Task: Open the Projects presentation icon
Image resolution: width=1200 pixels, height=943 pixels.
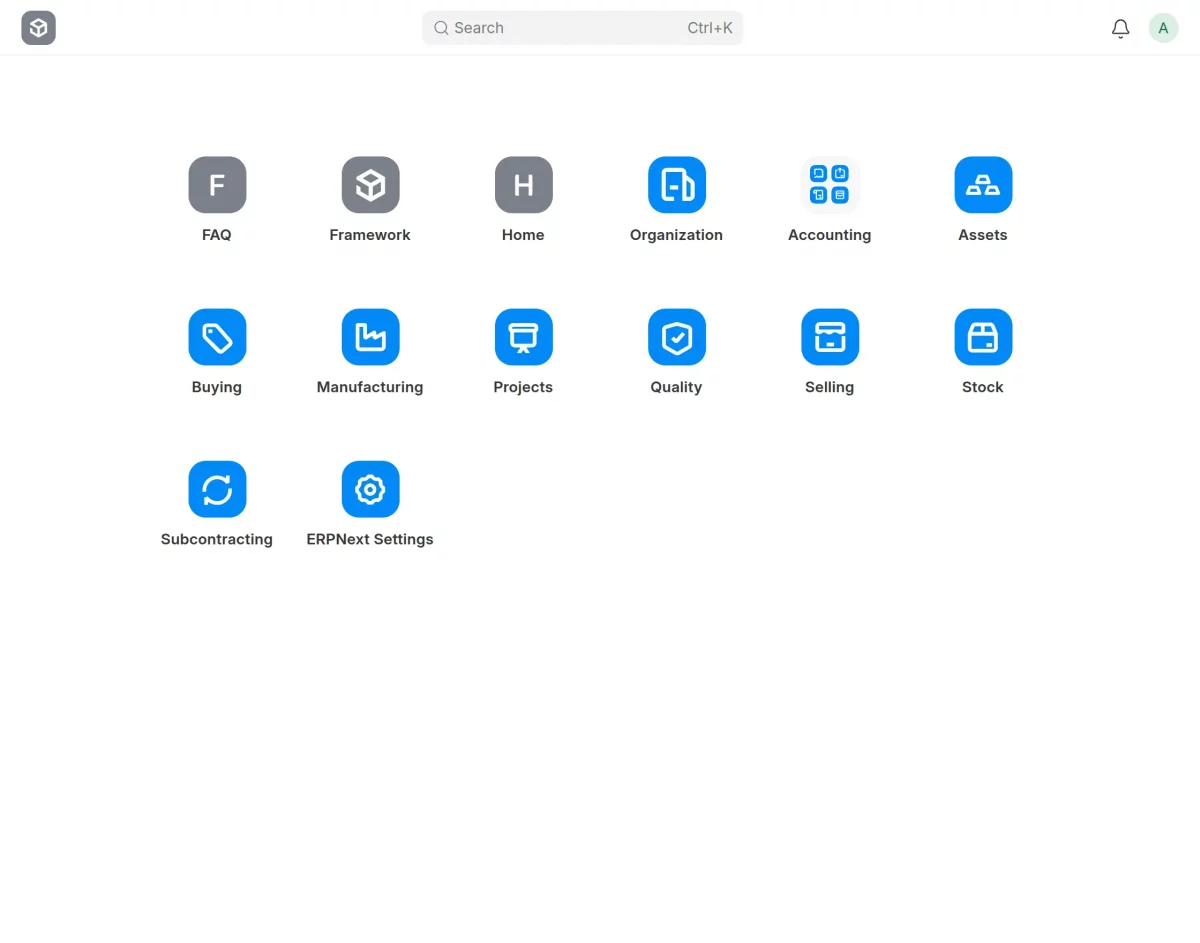Action: click(x=523, y=337)
